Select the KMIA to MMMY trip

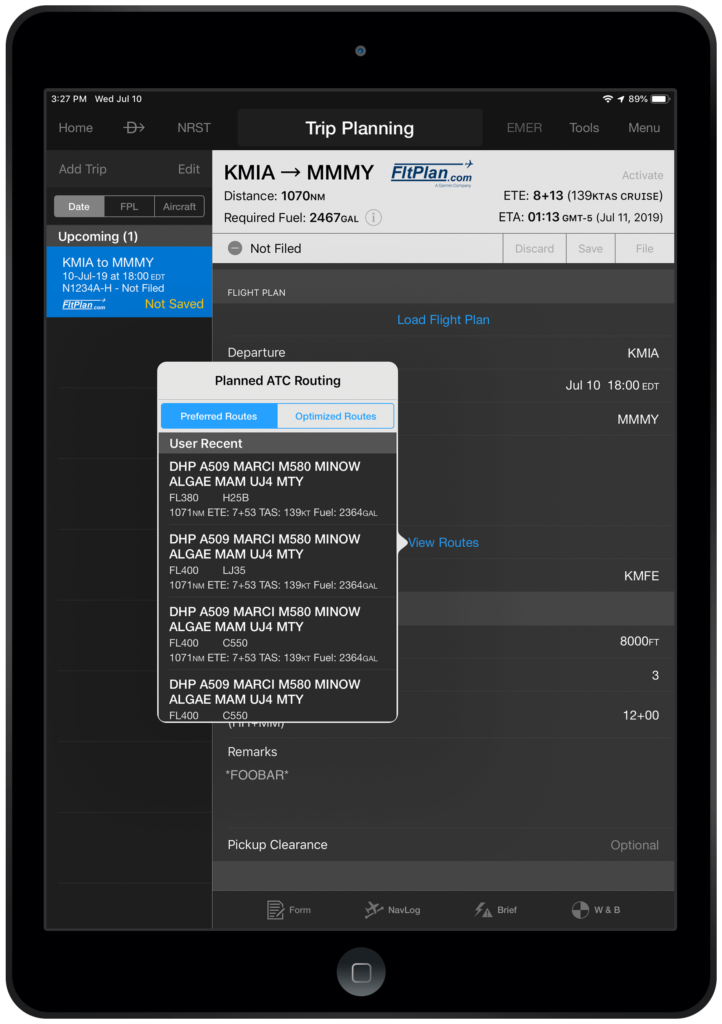click(129, 282)
